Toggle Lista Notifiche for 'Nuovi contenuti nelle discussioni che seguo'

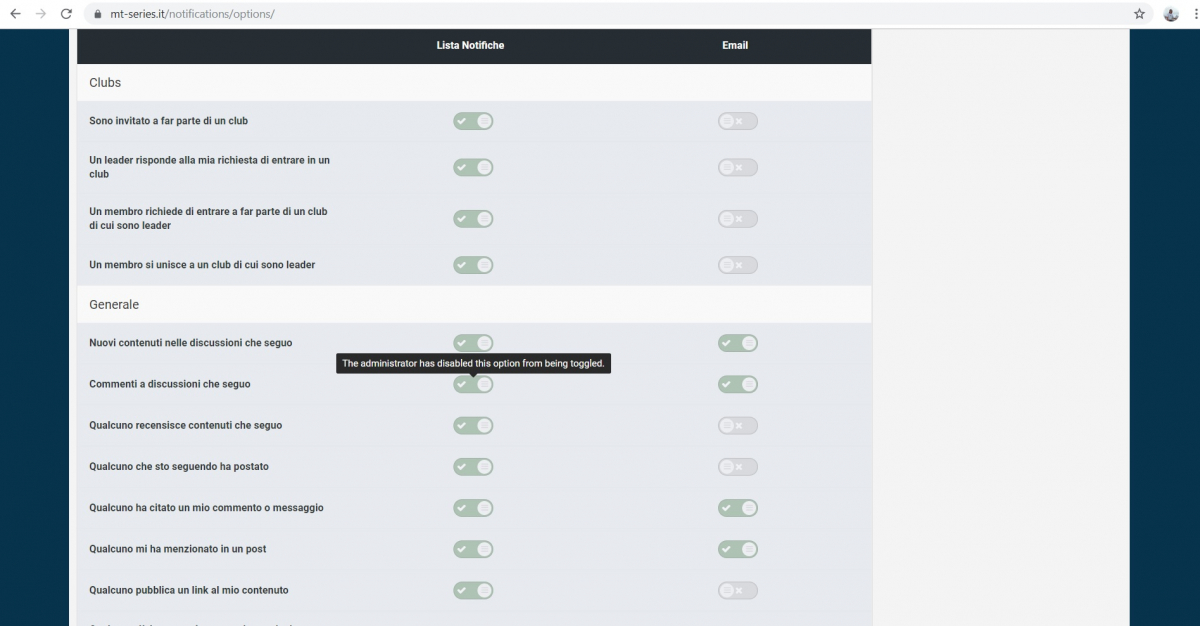pyautogui.click(x=473, y=343)
